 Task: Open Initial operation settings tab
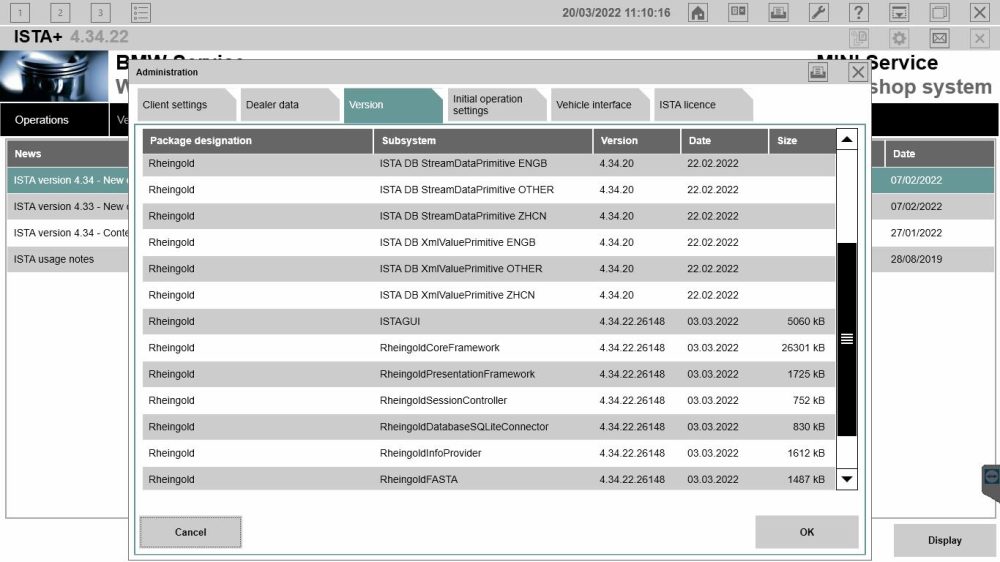point(496,105)
